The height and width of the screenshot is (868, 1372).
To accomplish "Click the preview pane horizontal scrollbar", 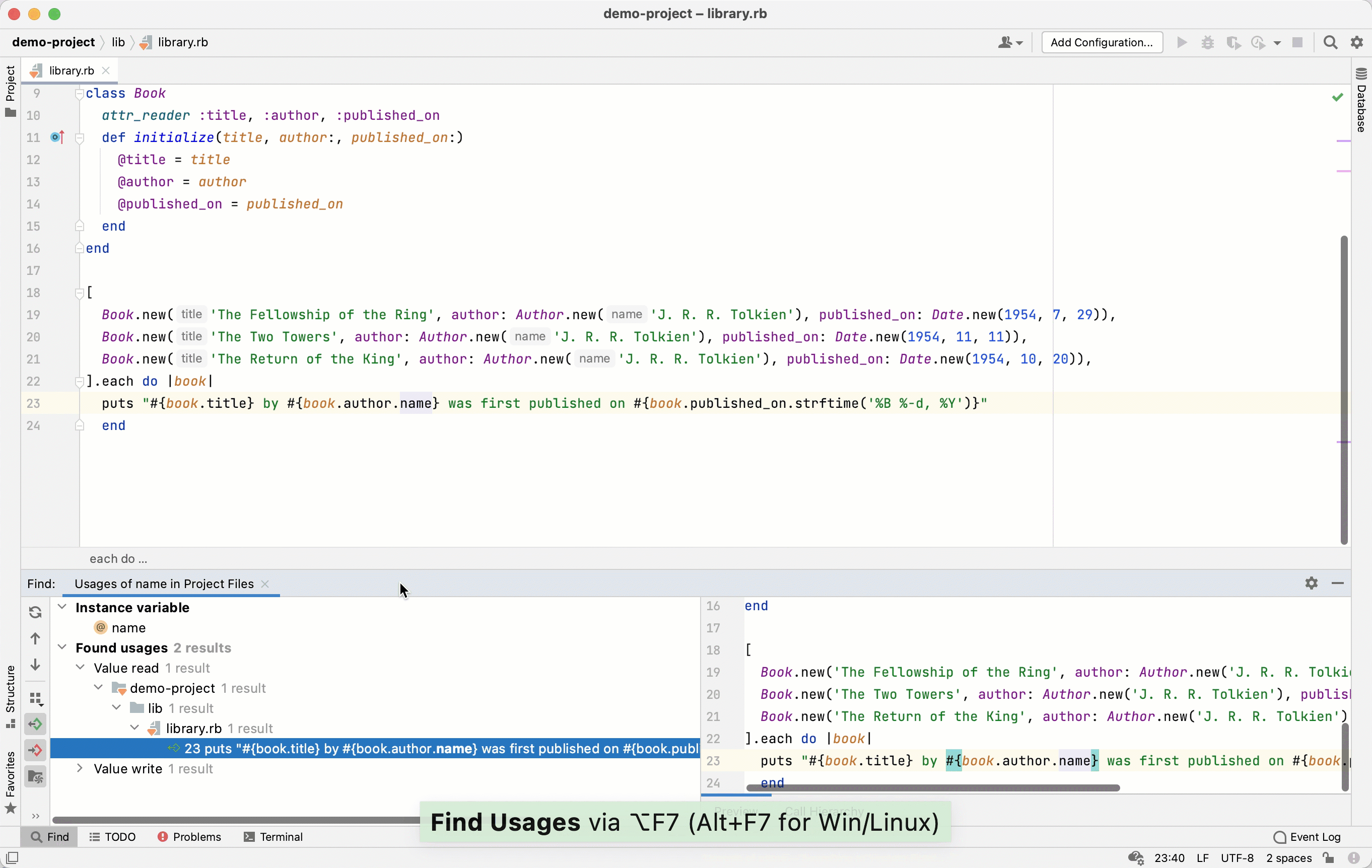I will click(x=932, y=787).
